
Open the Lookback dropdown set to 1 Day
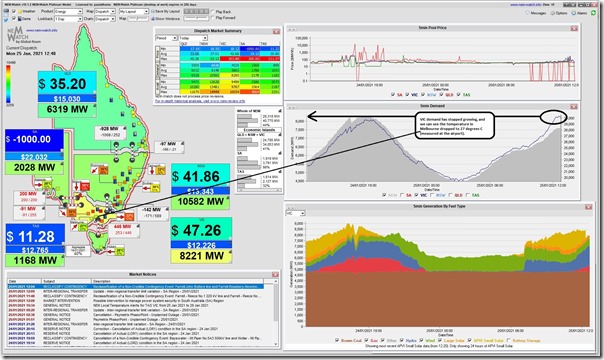(69, 18)
